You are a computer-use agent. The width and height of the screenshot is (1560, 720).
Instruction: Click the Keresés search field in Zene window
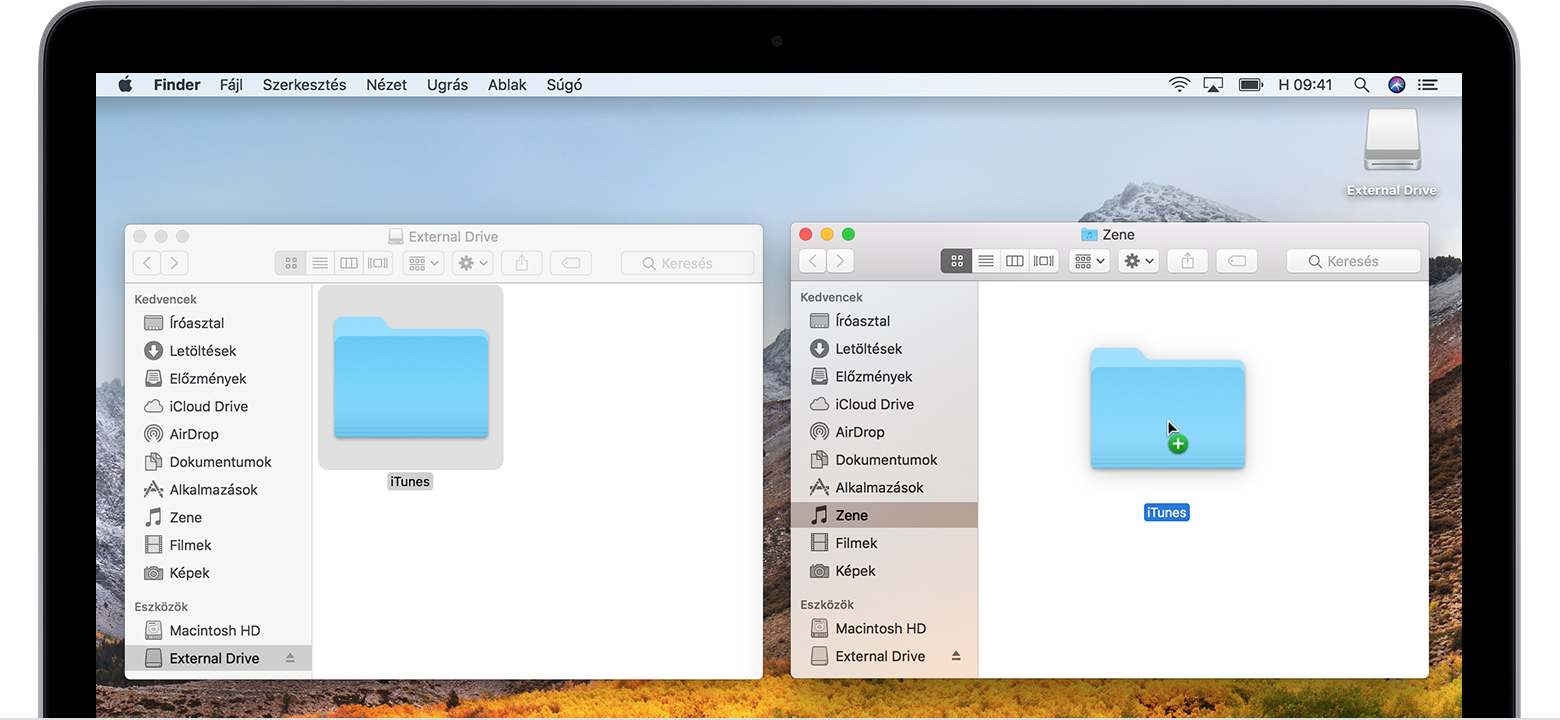click(x=1353, y=261)
